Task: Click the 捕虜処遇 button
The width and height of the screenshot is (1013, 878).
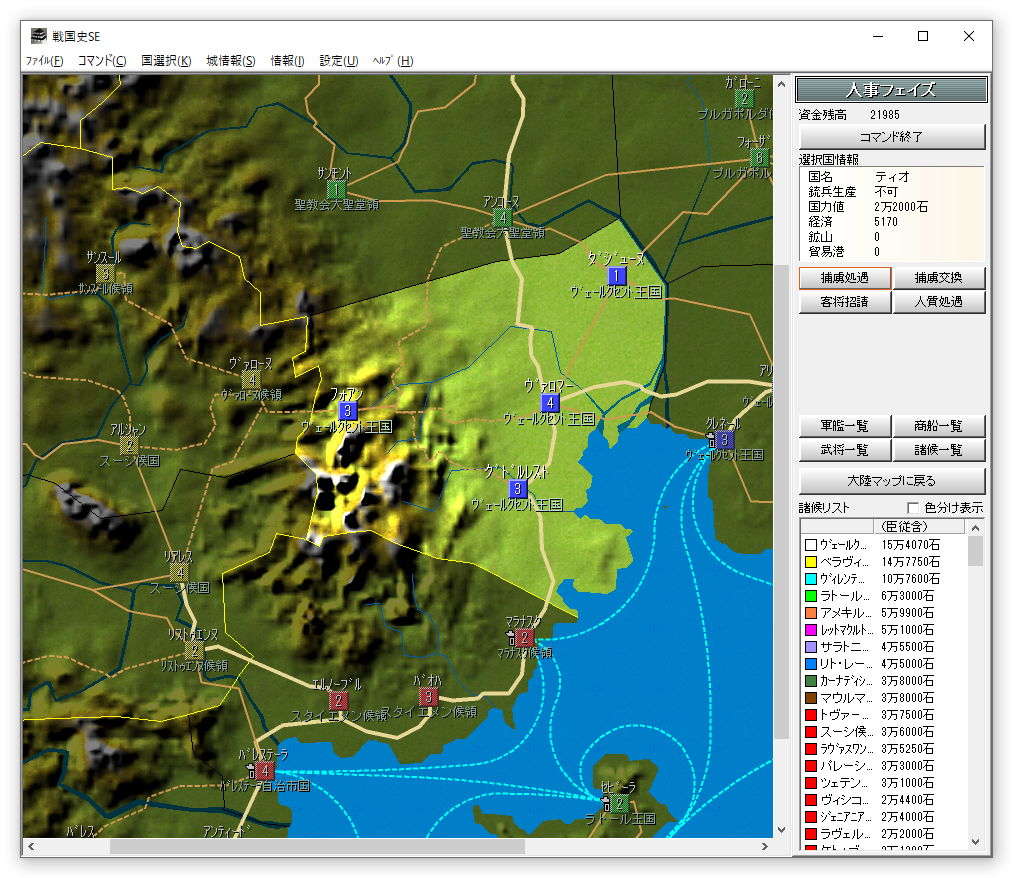Action: [x=844, y=278]
